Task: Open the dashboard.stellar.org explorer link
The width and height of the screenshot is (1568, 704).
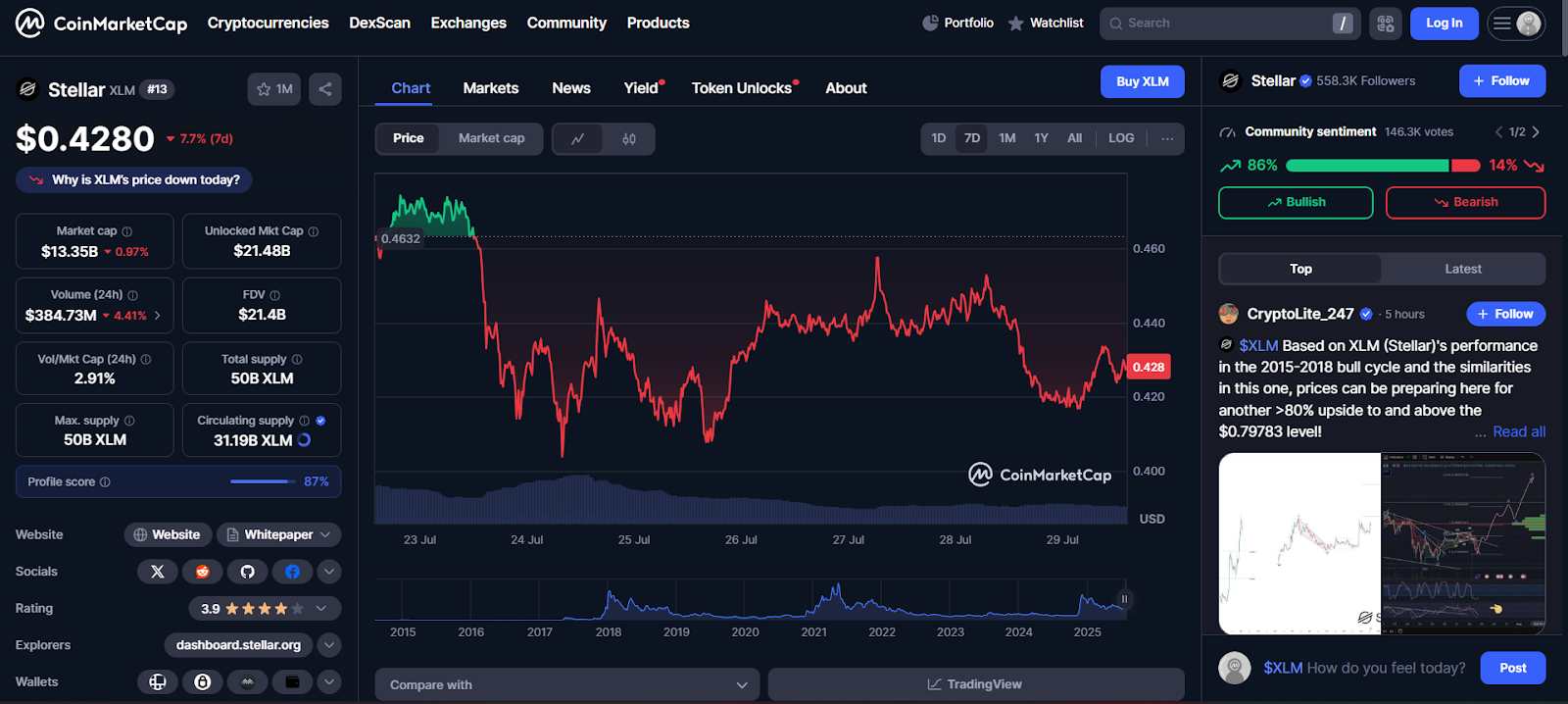Action: [x=239, y=645]
